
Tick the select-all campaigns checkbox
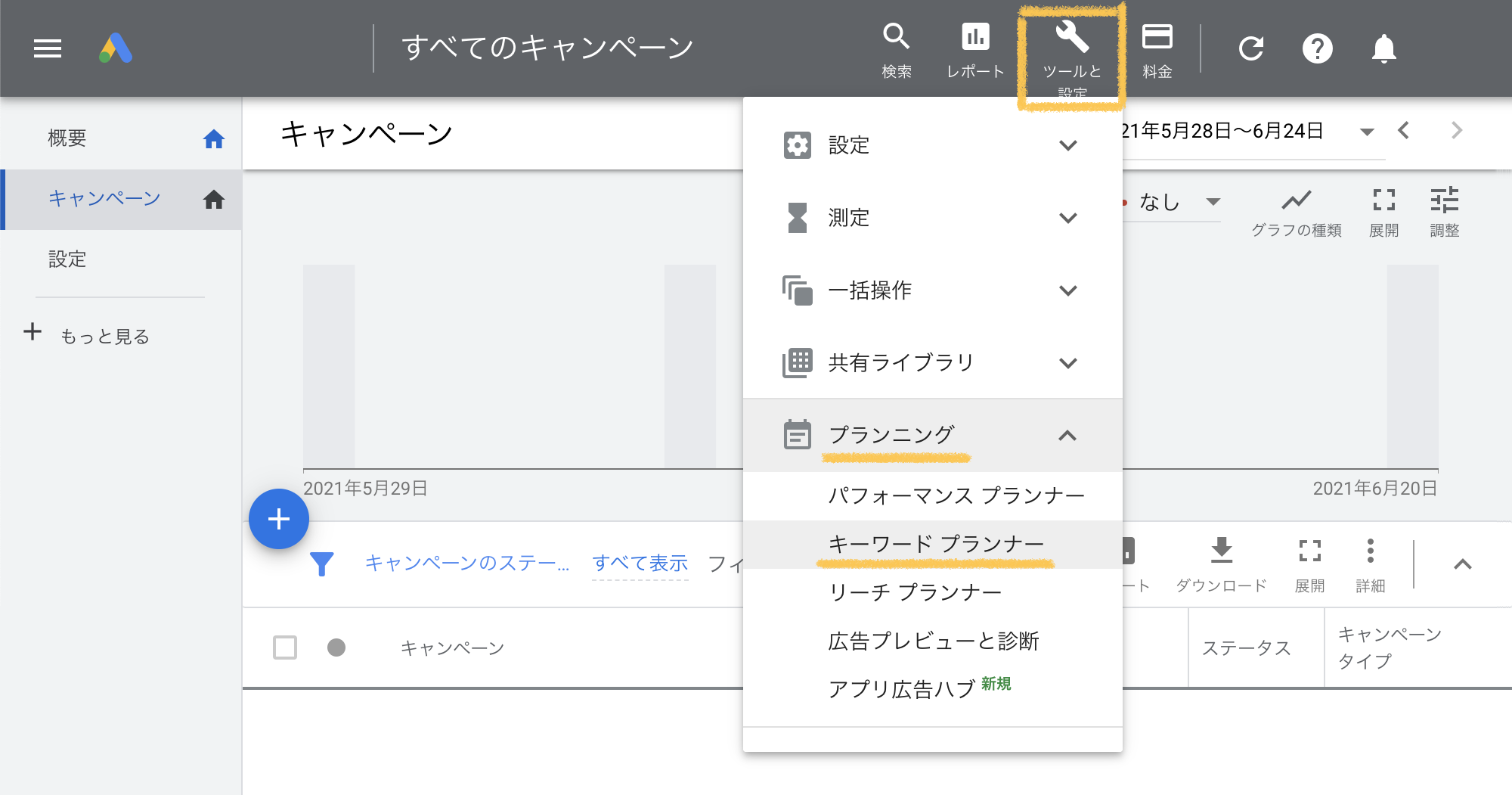point(285,647)
